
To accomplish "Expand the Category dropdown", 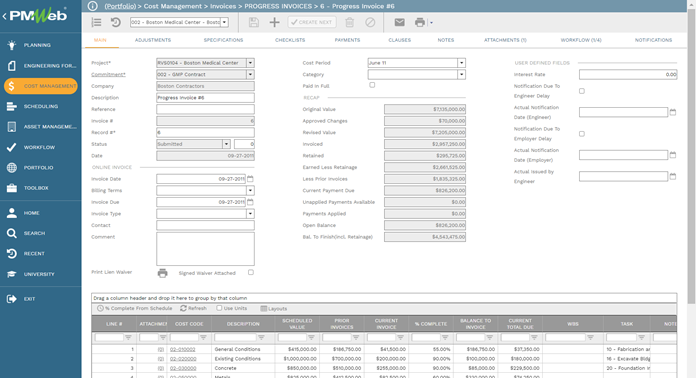I will point(462,75).
